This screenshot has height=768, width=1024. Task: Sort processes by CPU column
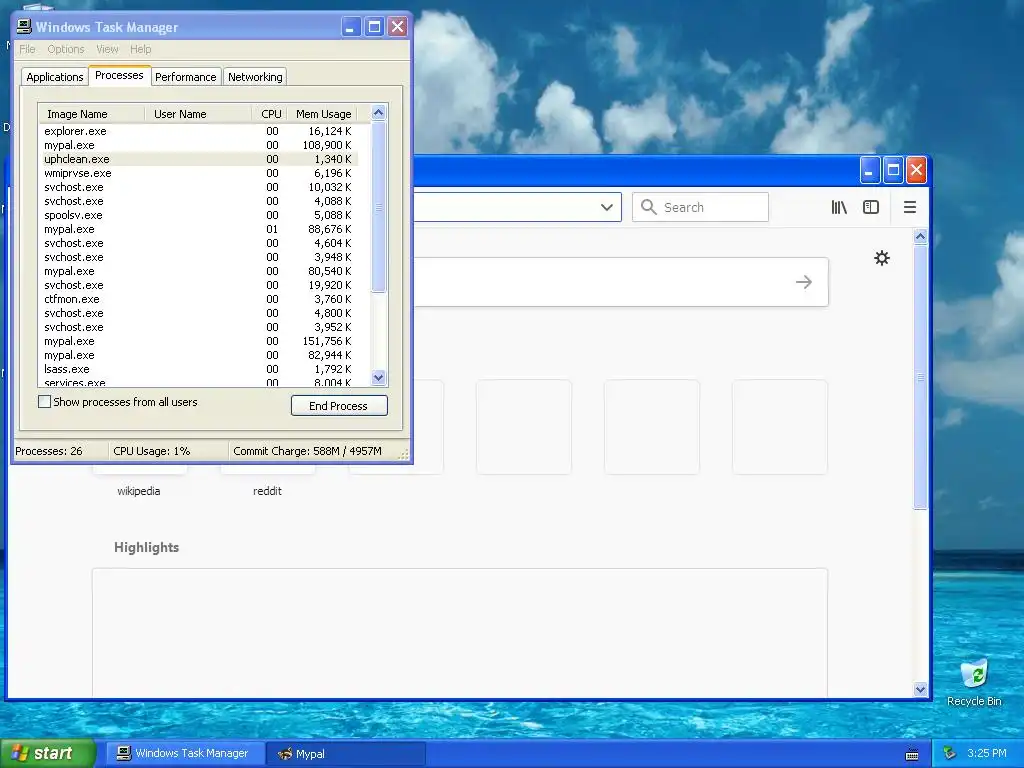(270, 114)
